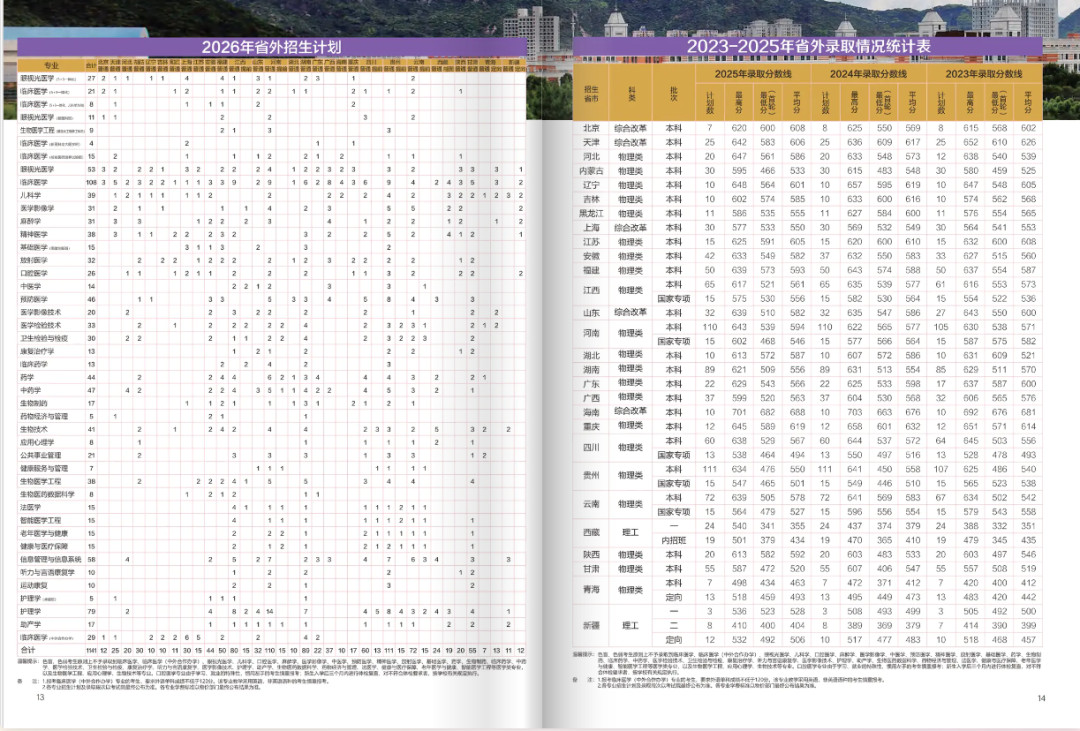Select the '药物经济与管理' major row label
Viewport: 1080px width, 731px height.
click(x=44, y=417)
